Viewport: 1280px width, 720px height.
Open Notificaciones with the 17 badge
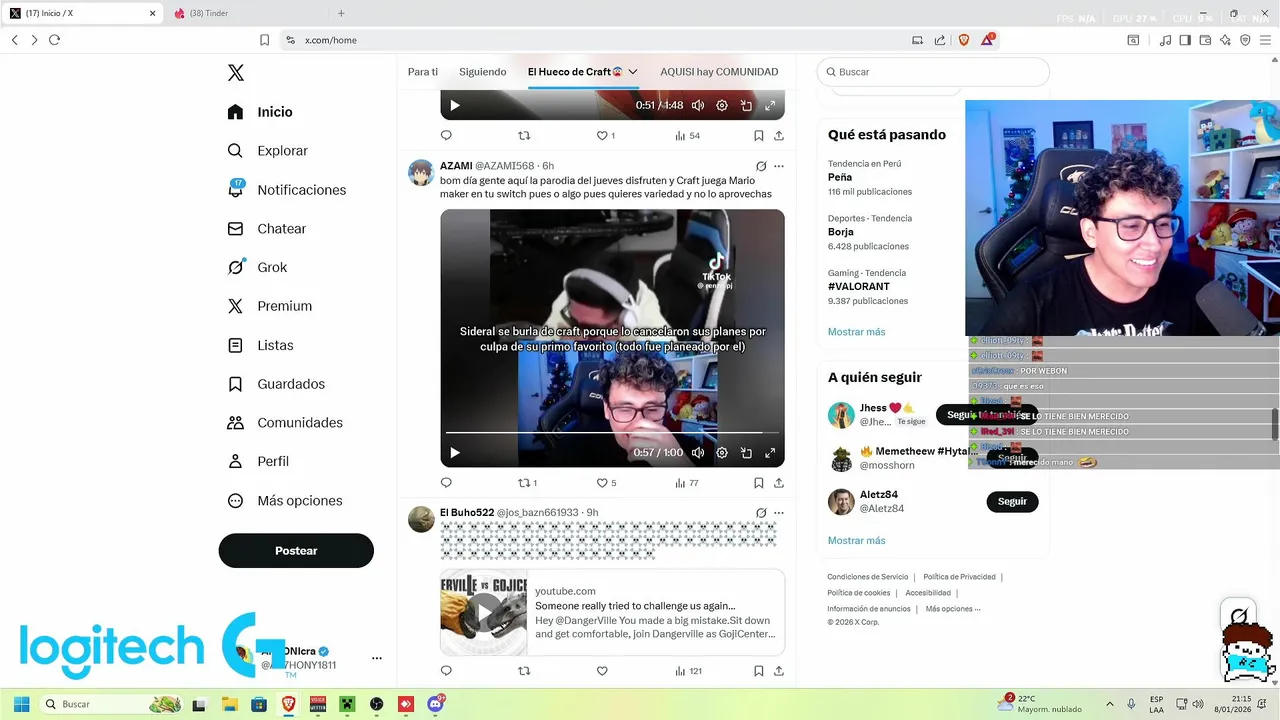coord(287,190)
